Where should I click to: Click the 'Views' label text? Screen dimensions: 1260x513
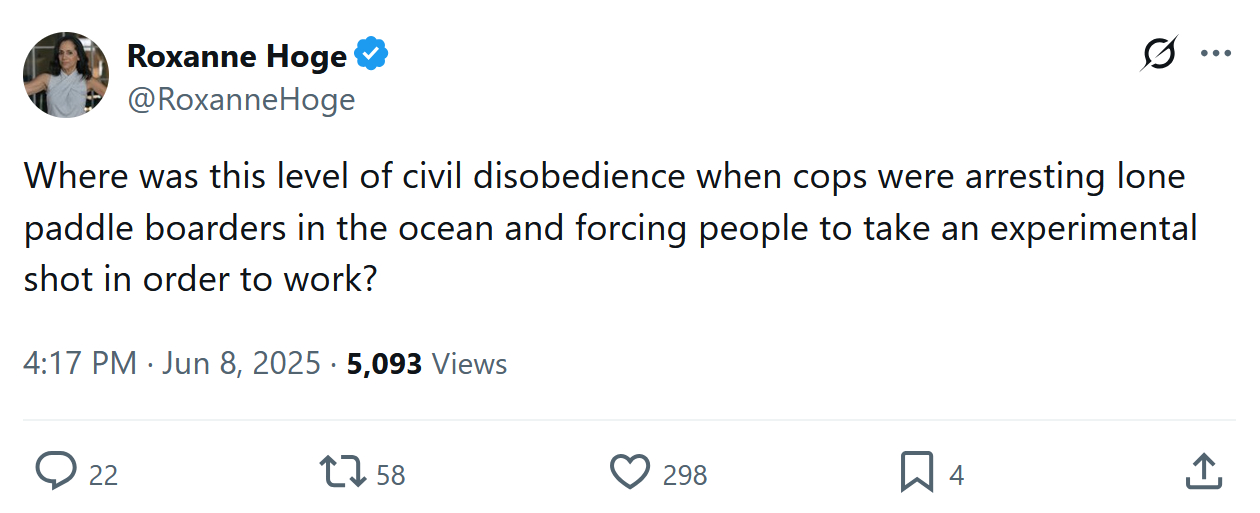click(x=469, y=364)
